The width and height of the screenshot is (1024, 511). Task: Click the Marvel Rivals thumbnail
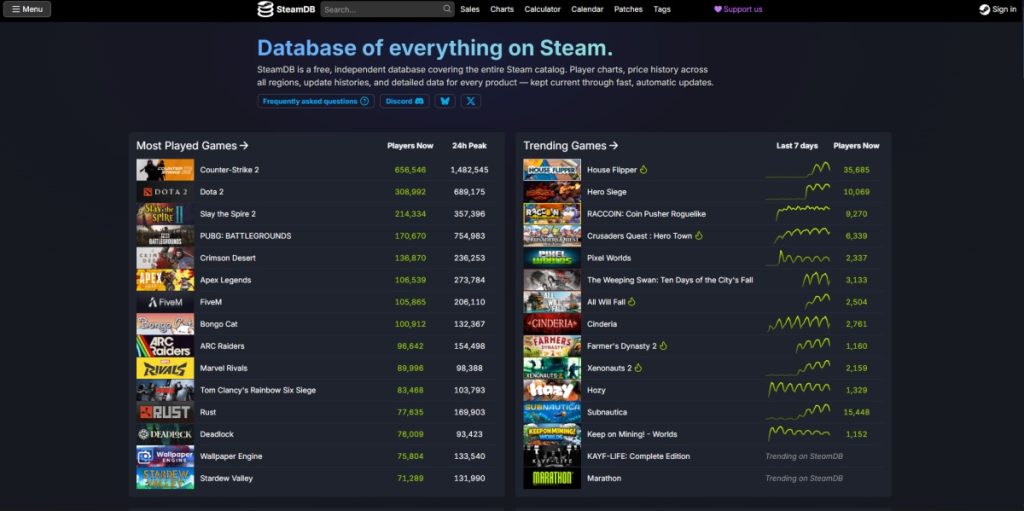tap(165, 368)
